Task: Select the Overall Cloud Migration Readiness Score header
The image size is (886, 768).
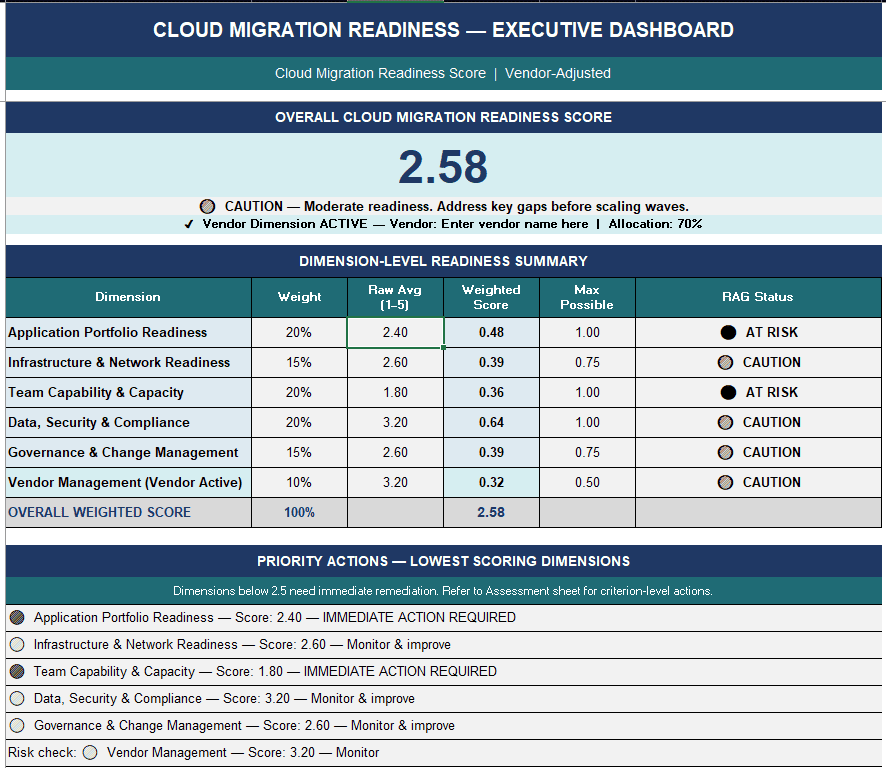Action: (x=444, y=118)
